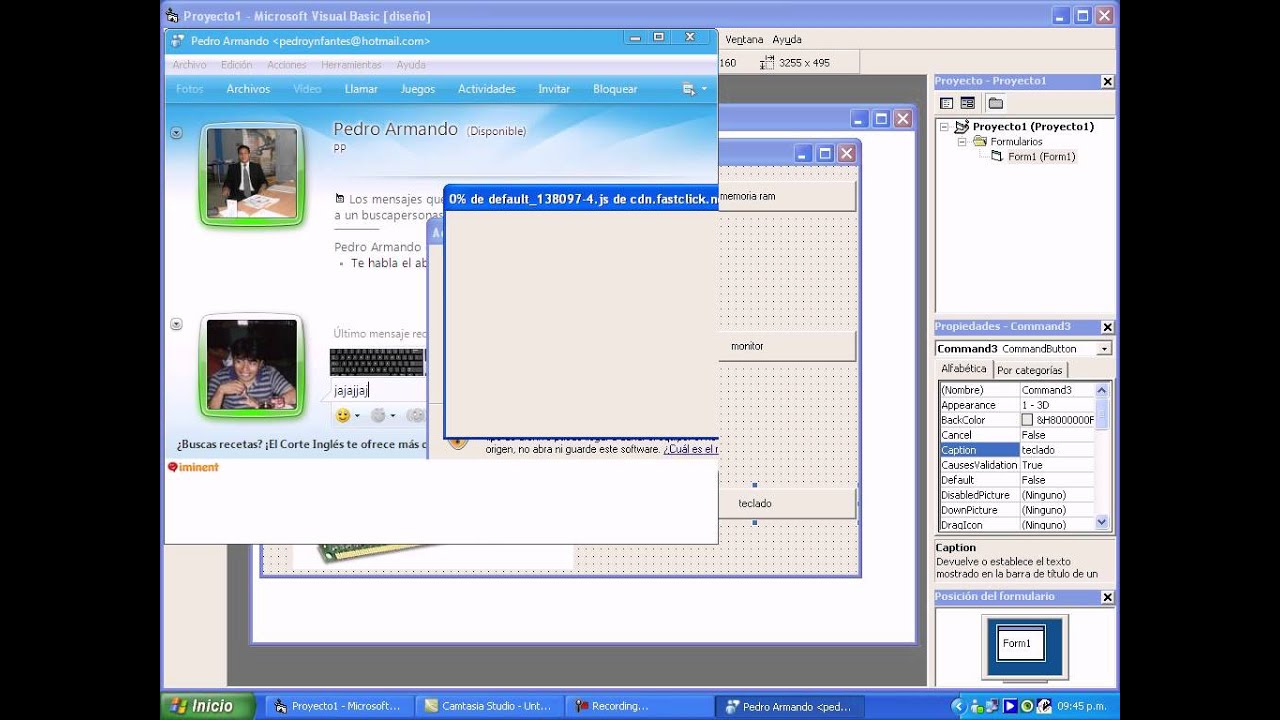Select Form1 (Form1) in project tree

pos(1041,156)
